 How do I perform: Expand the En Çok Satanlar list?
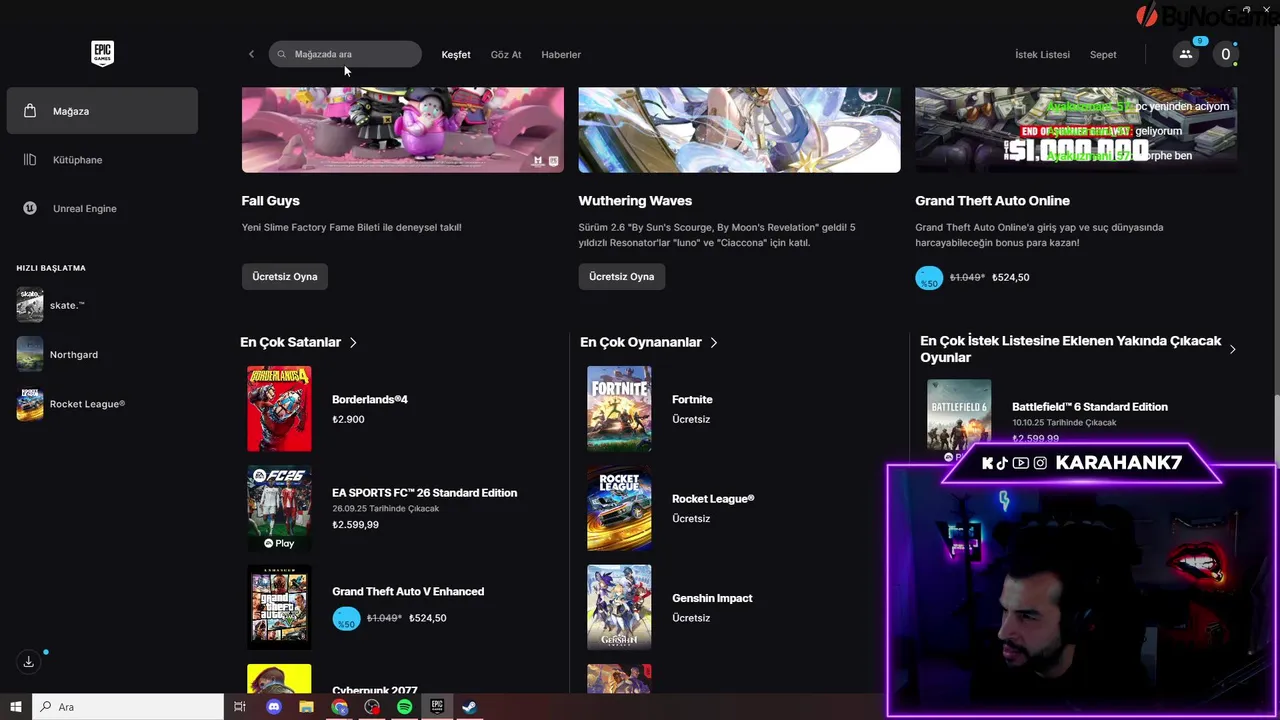point(299,342)
